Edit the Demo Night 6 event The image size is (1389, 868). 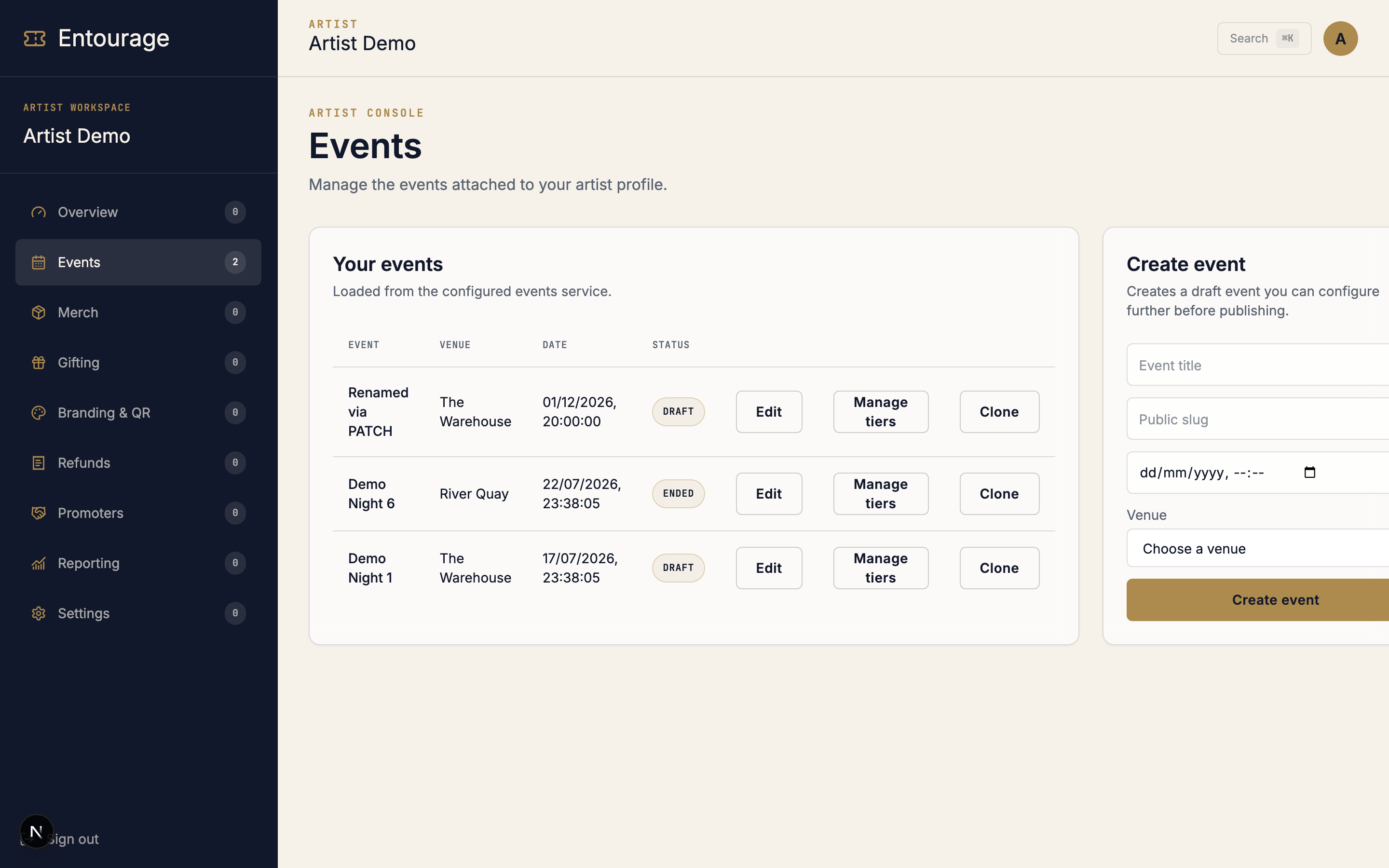(769, 494)
